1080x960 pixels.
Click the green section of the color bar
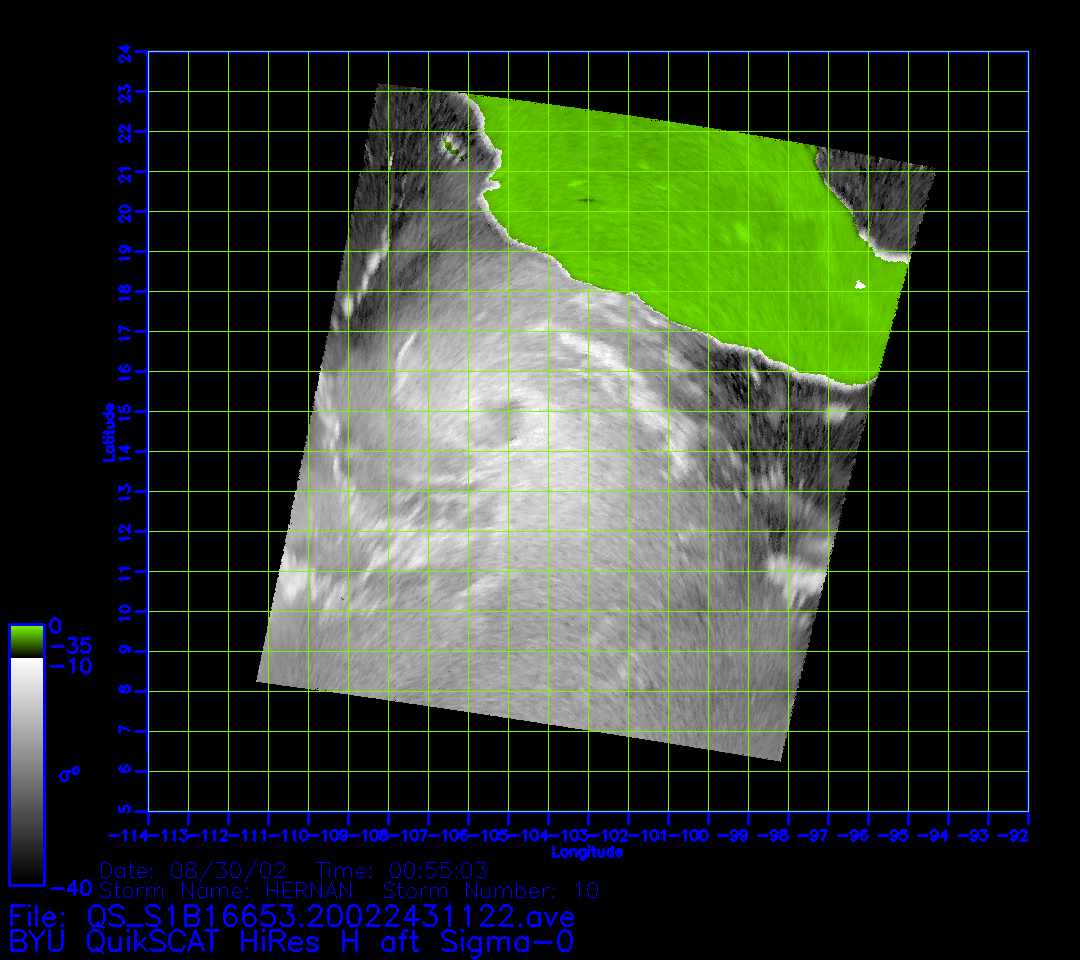[x=26, y=641]
